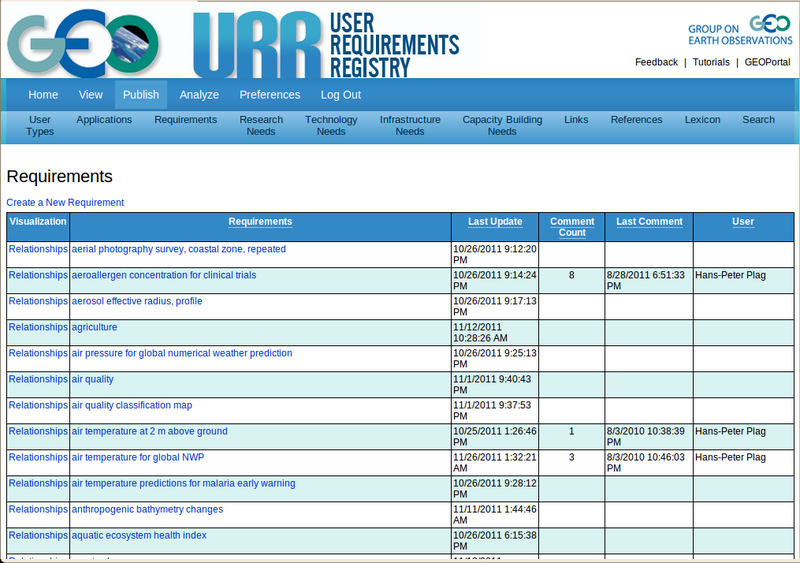Open the Lexicon tab
800x563 pixels.
pos(702,120)
